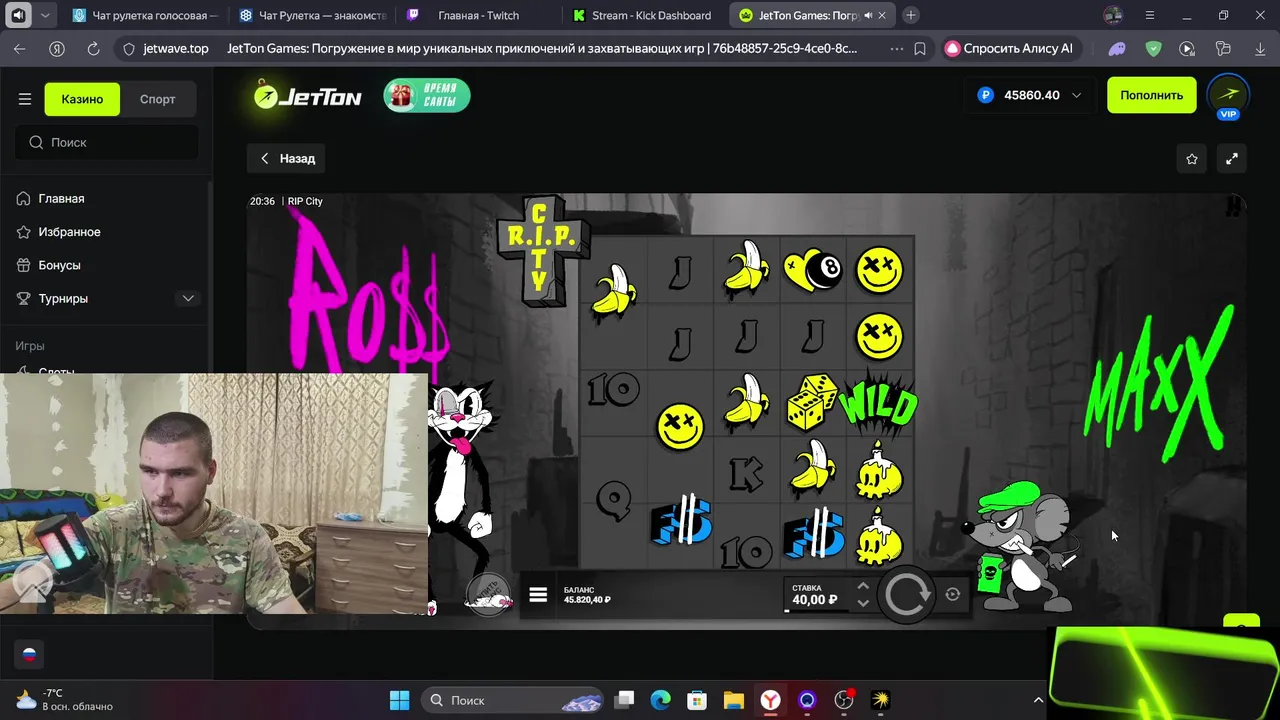The width and height of the screenshot is (1280, 720).
Task: Switch to the Спорт tab
Action: click(x=157, y=99)
